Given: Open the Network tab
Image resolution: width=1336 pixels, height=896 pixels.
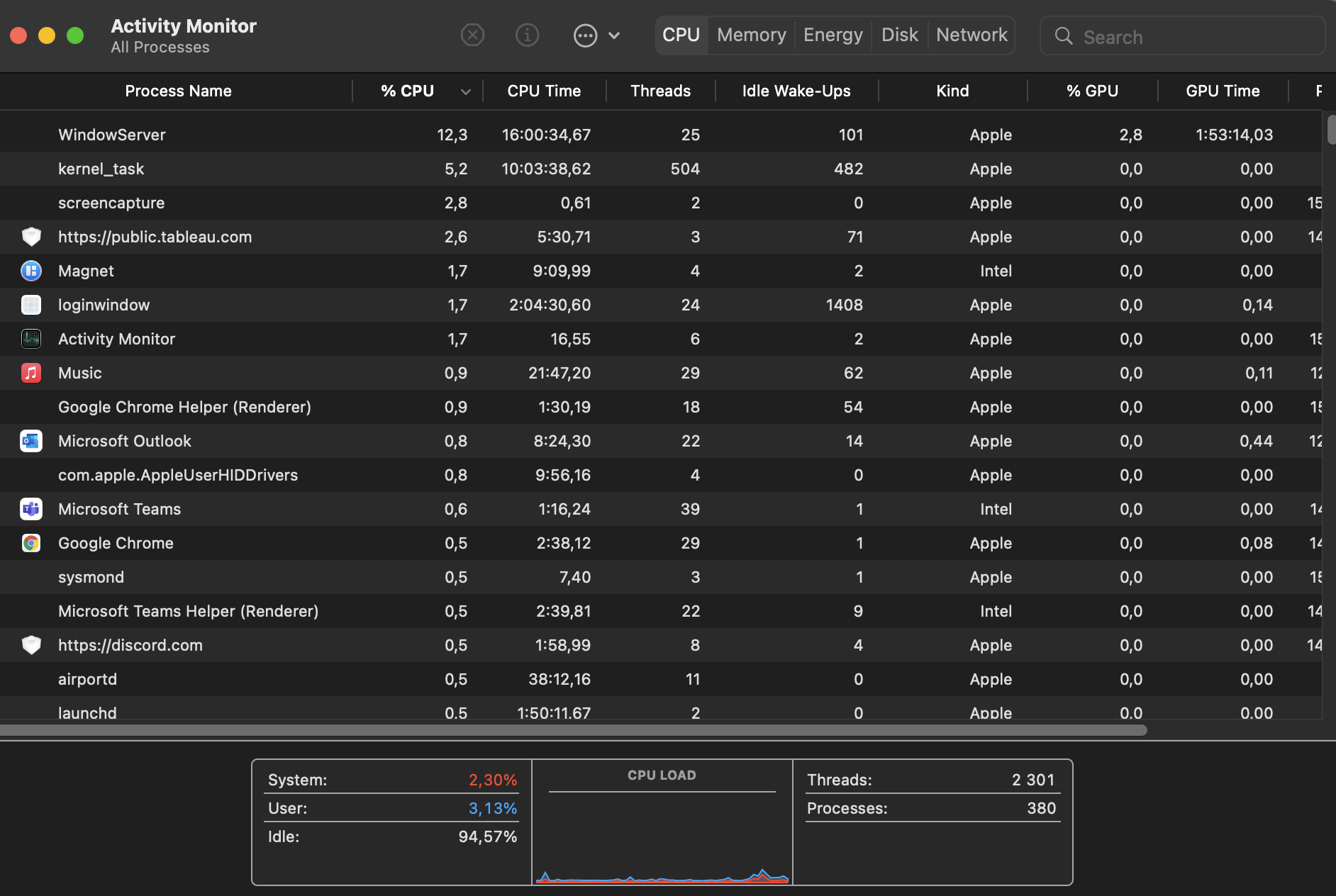Looking at the screenshot, I should point(971,35).
